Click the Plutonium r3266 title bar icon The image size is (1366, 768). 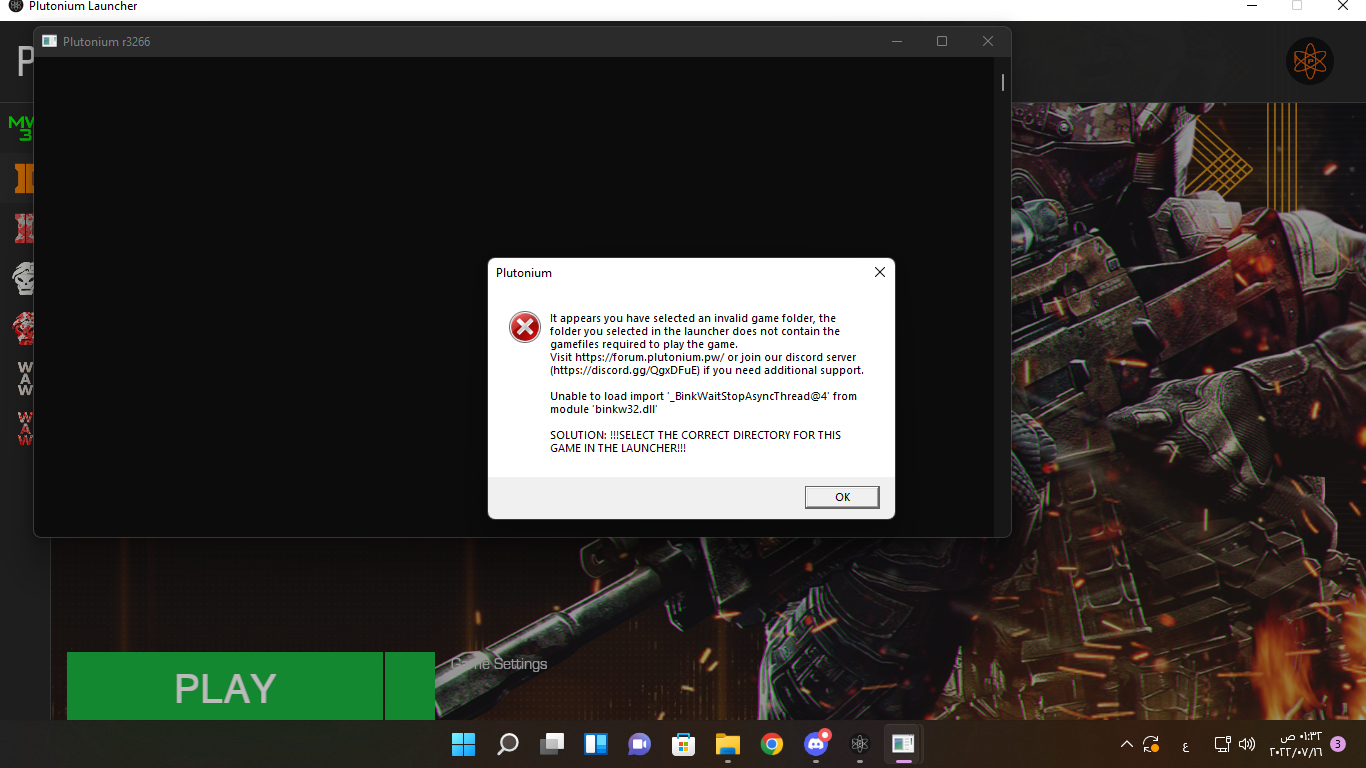click(x=49, y=41)
